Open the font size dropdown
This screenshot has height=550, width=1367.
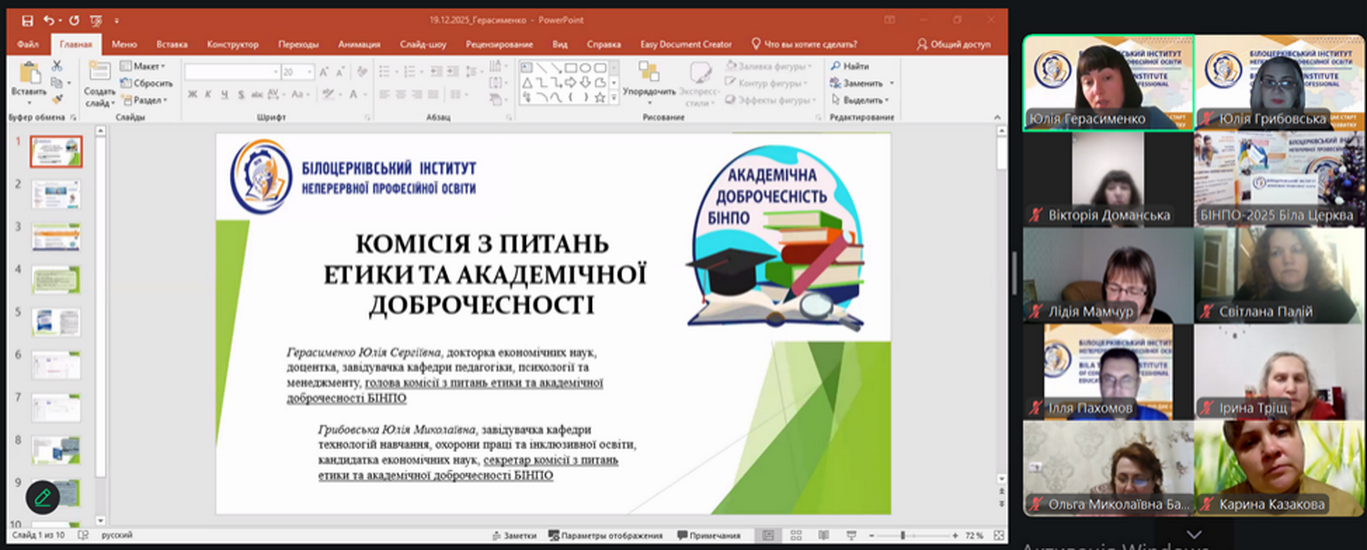tap(310, 72)
